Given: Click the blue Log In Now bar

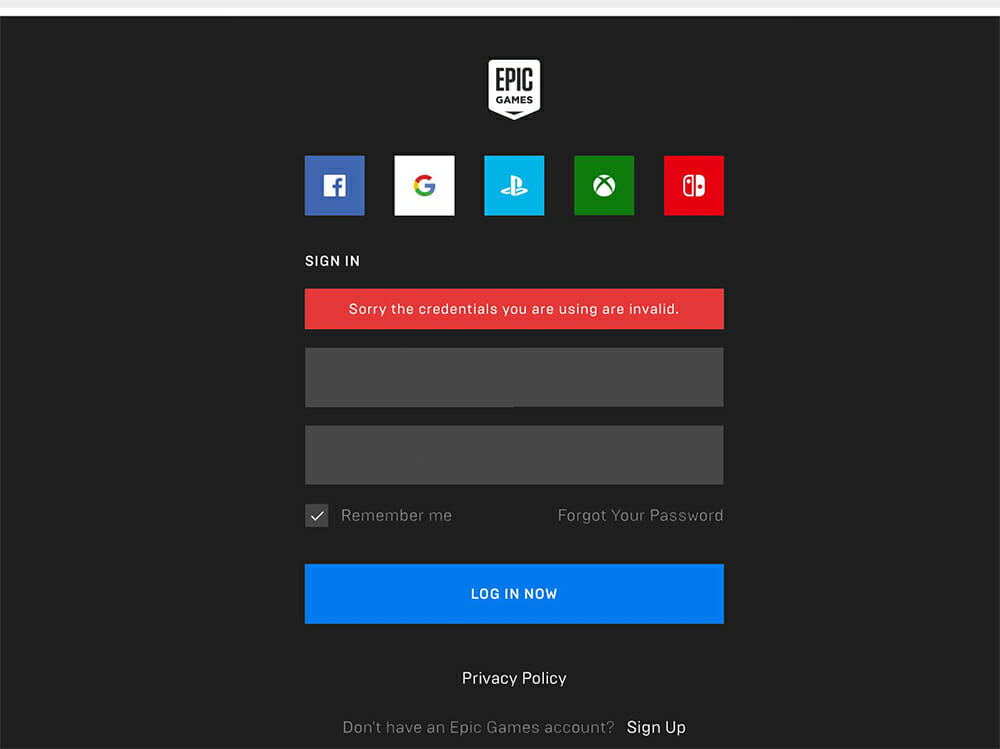Looking at the screenshot, I should (x=514, y=593).
